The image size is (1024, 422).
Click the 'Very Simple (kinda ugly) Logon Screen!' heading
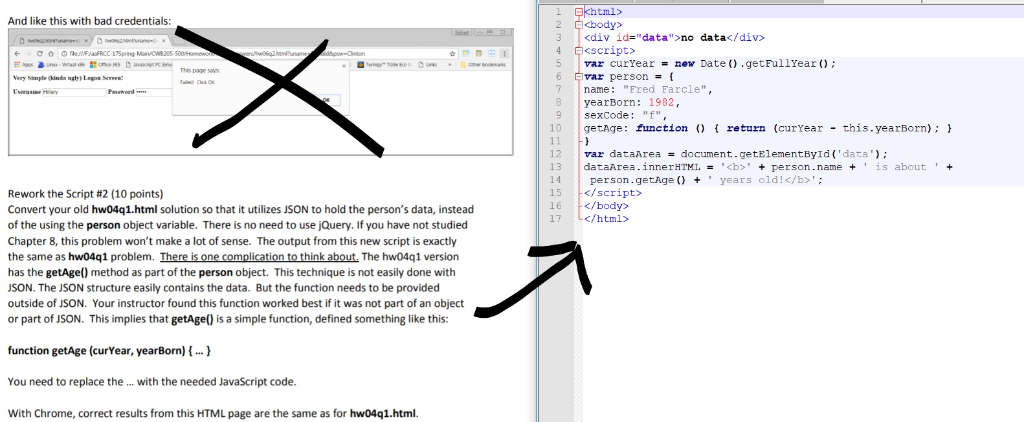68,78
